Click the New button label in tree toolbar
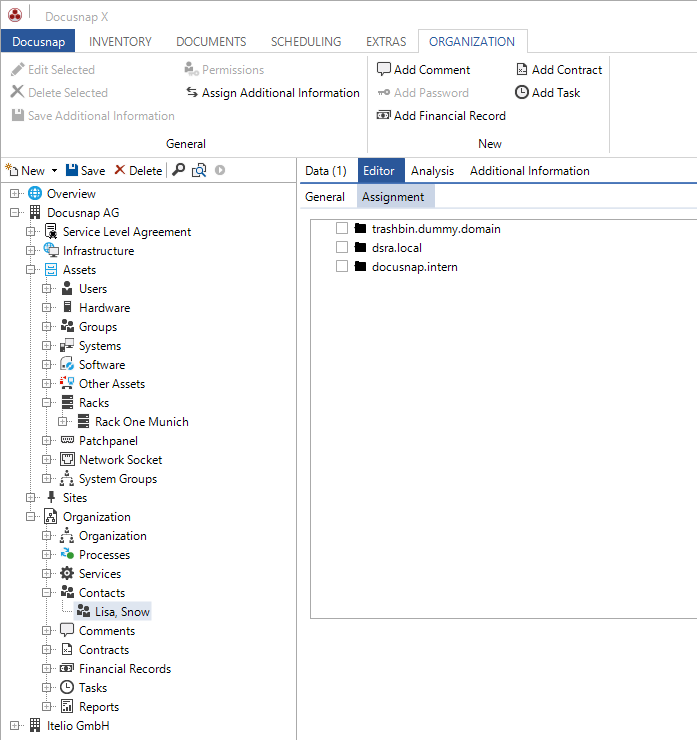 [33, 170]
